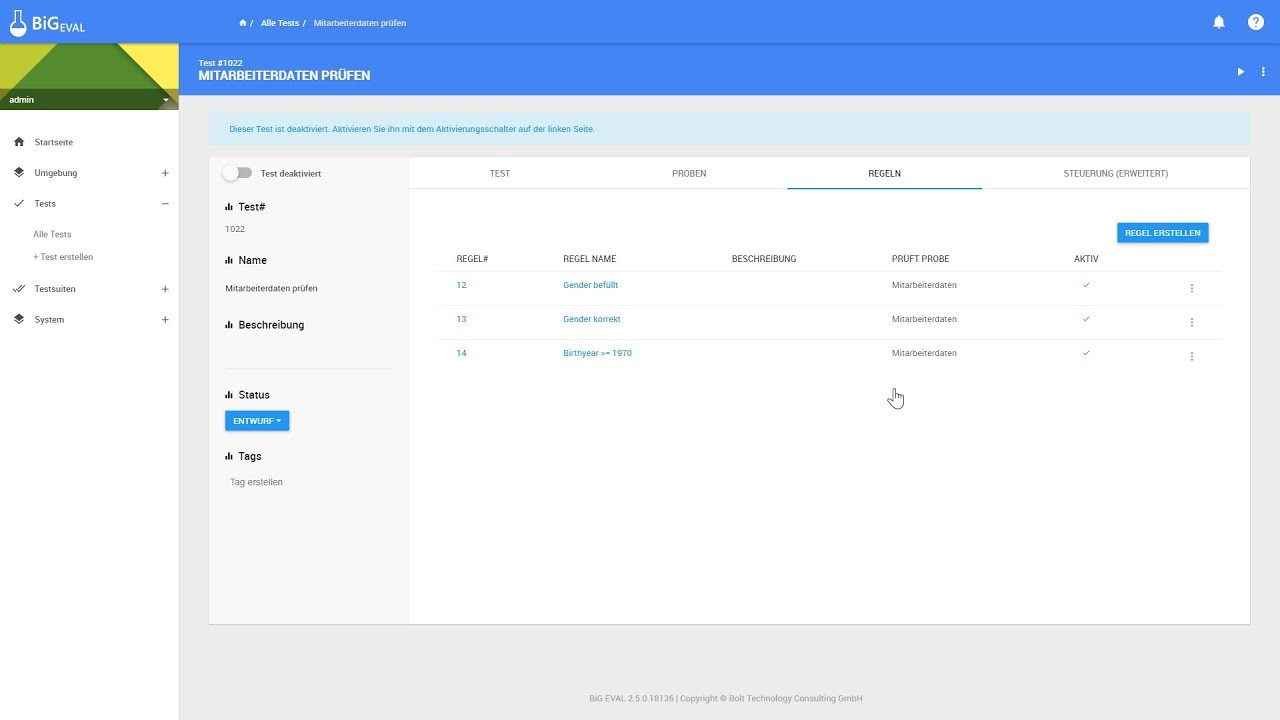Select the REGELN tab
Viewport: 1280px width, 720px height.
click(x=884, y=173)
